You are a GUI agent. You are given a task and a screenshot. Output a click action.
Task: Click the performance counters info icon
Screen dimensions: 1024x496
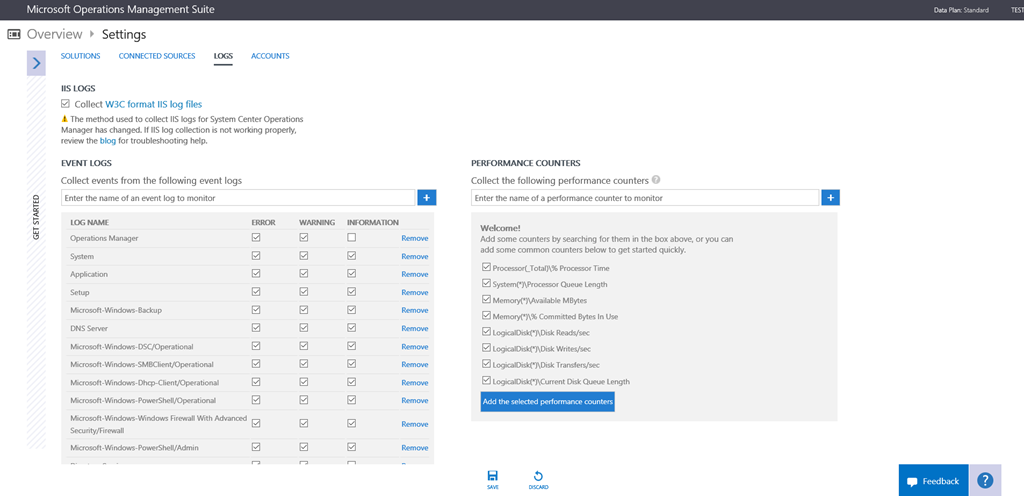point(656,180)
